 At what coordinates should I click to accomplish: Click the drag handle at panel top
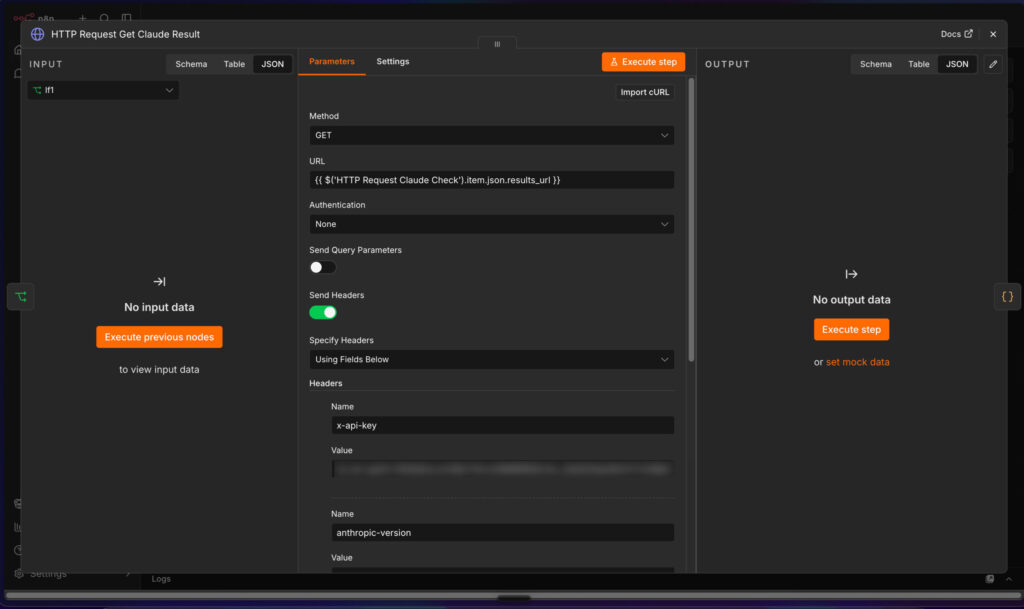pos(497,44)
